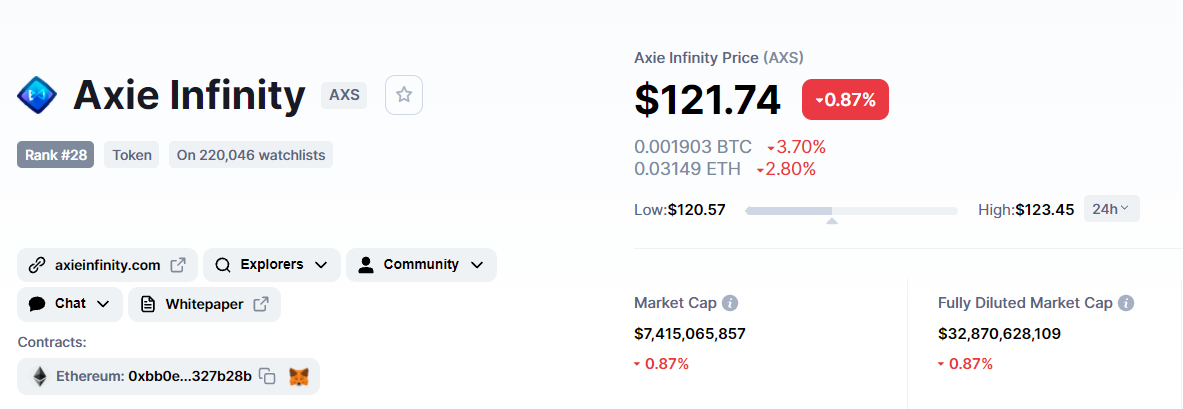Click the Whitepaper external link arrow

pyautogui.click(x=261, y=304)
